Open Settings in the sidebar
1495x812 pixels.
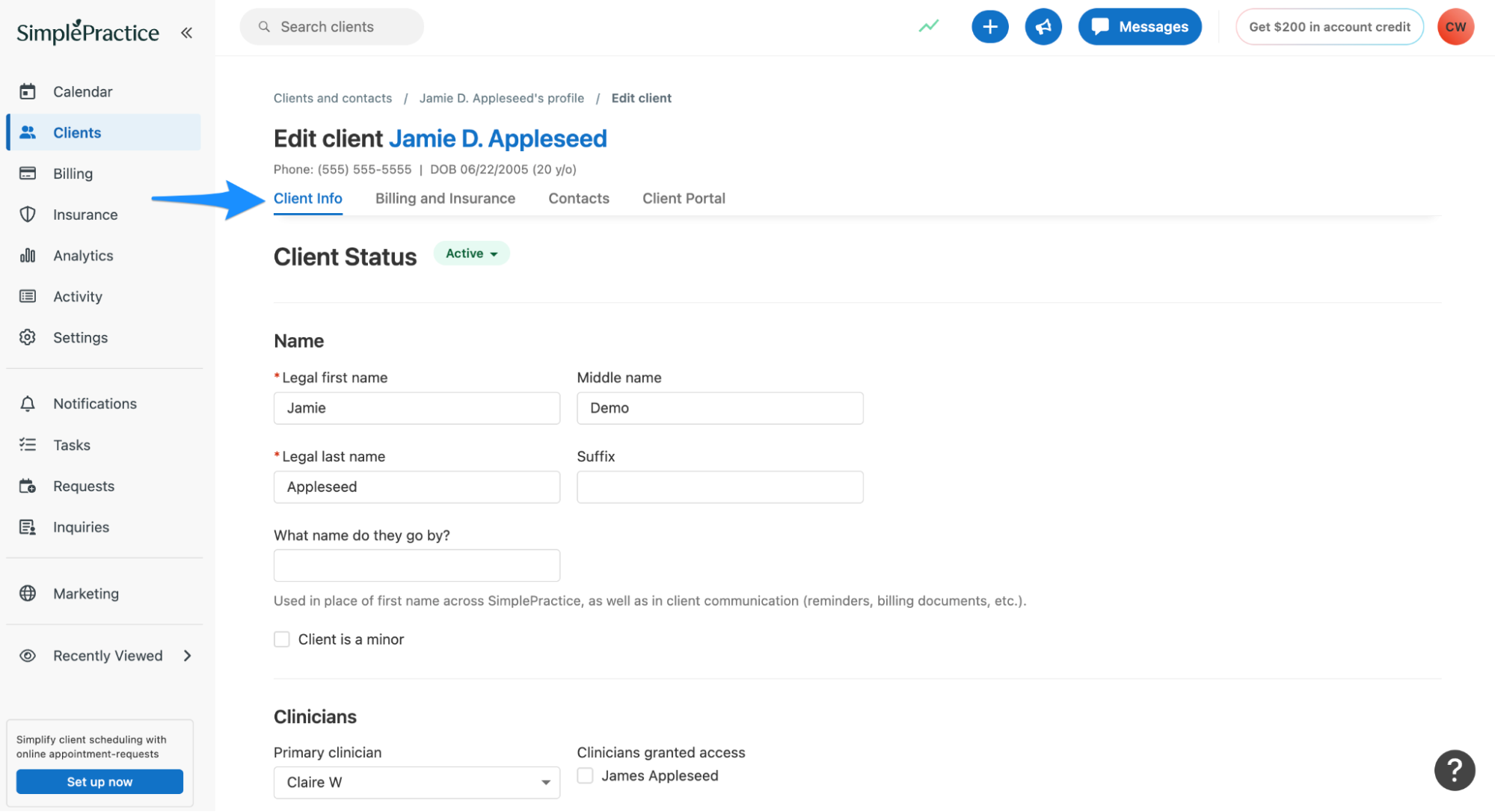(x=103, y=337)
